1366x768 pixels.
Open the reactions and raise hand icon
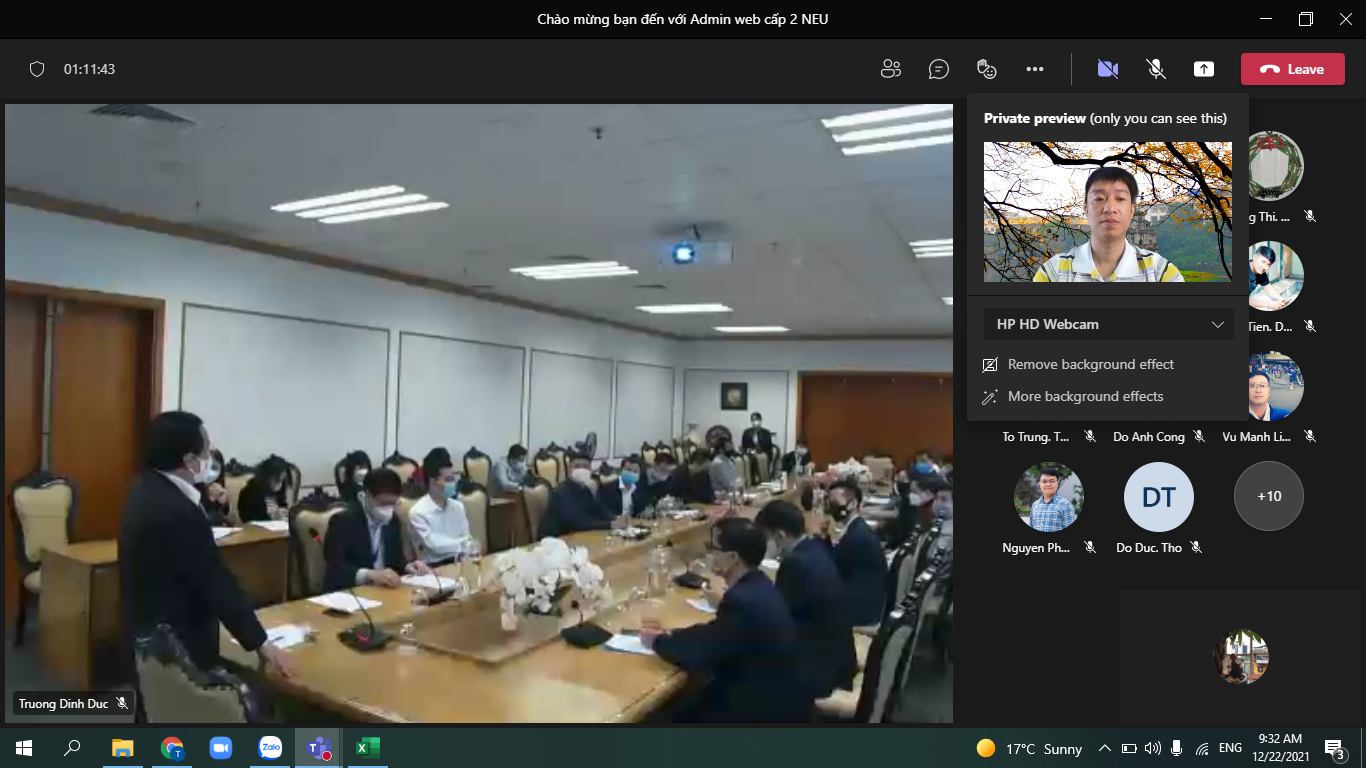(x=986, y=69)
